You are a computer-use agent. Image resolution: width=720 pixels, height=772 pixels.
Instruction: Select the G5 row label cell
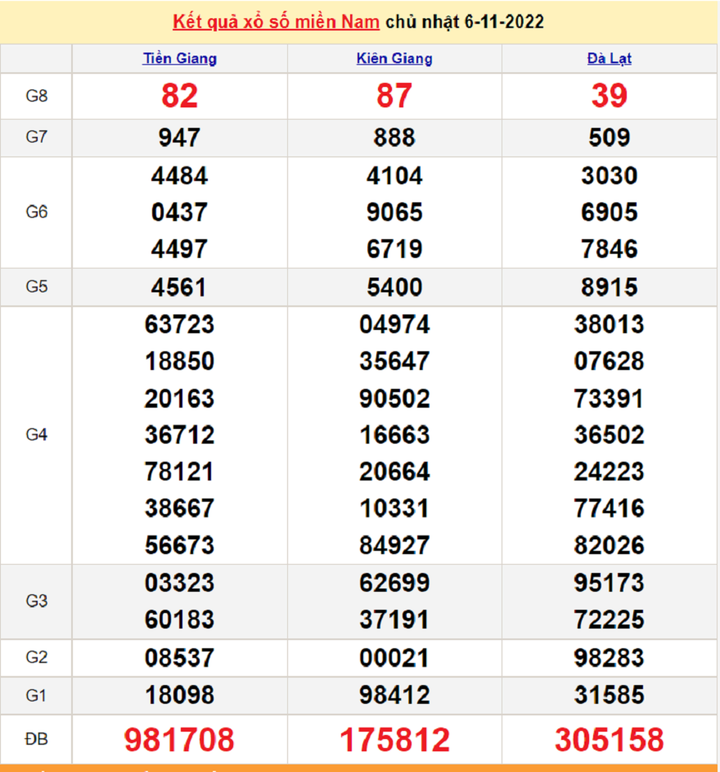point(37,287)
